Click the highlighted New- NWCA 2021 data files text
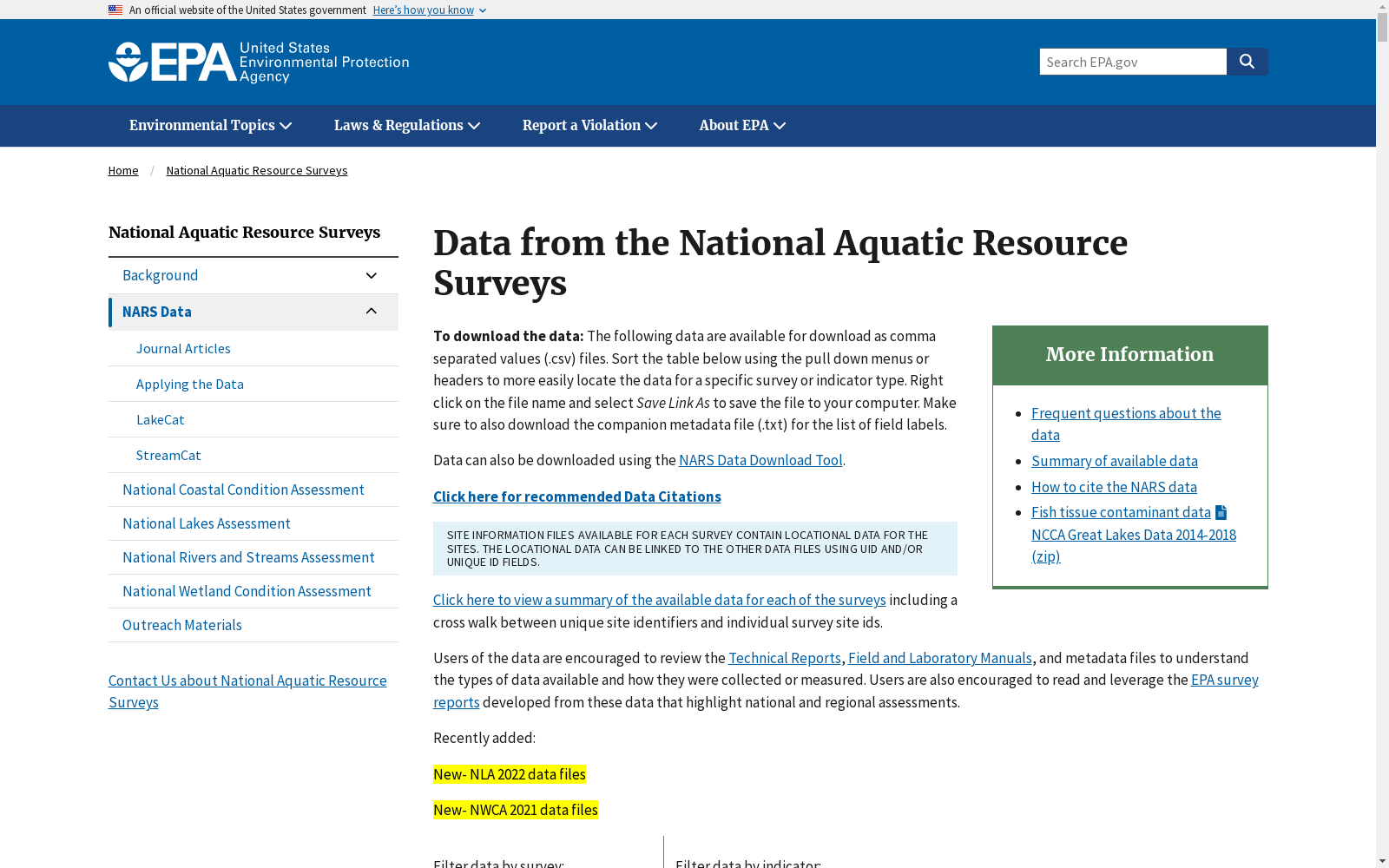 [516, 811]
